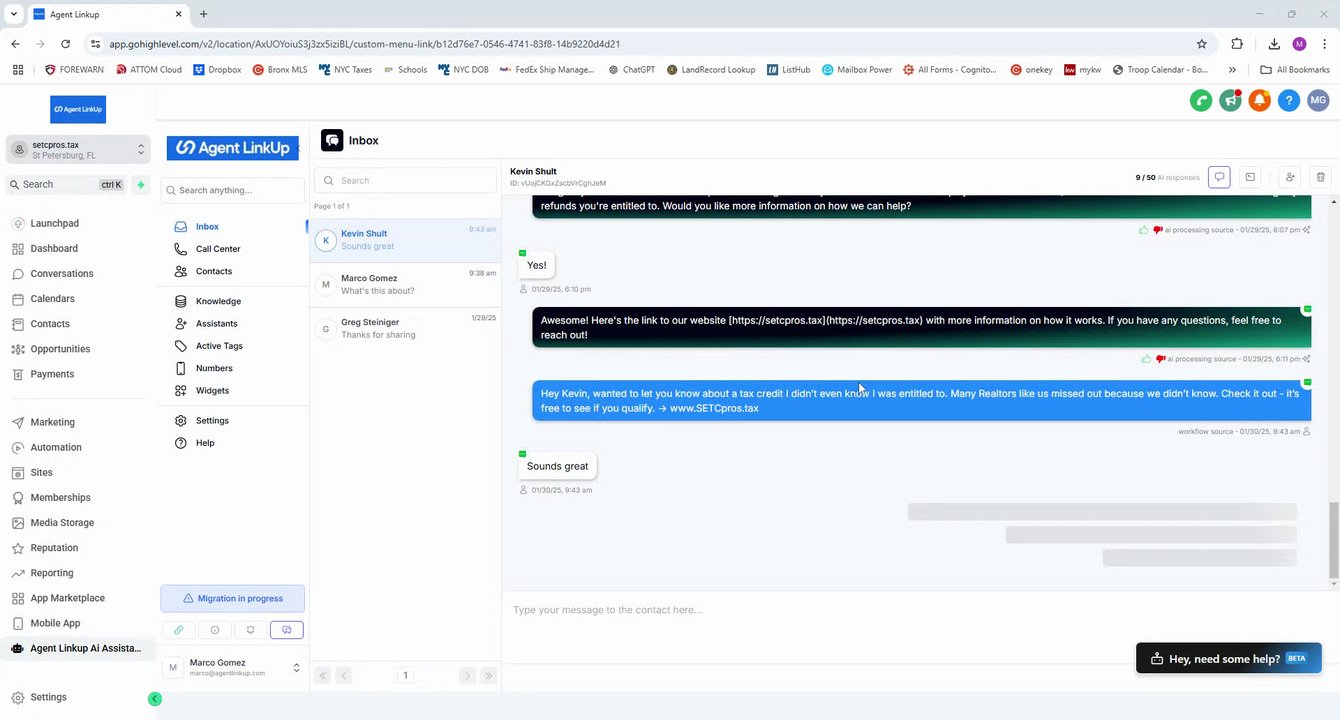1340x720 pixels.
Task: Open the megaphone announcements icon
Action: 1230,100
